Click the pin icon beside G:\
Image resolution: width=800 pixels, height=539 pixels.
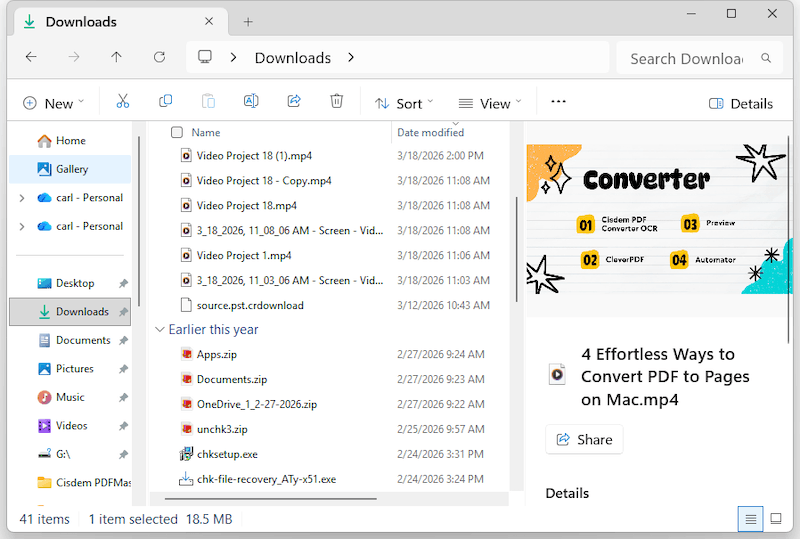coord(123,454)
